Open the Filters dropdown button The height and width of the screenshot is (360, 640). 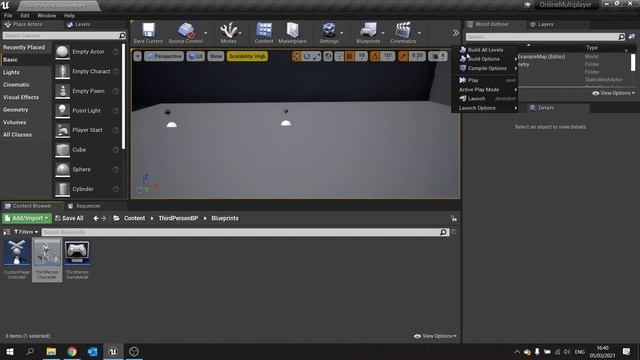tap(26, 232)
